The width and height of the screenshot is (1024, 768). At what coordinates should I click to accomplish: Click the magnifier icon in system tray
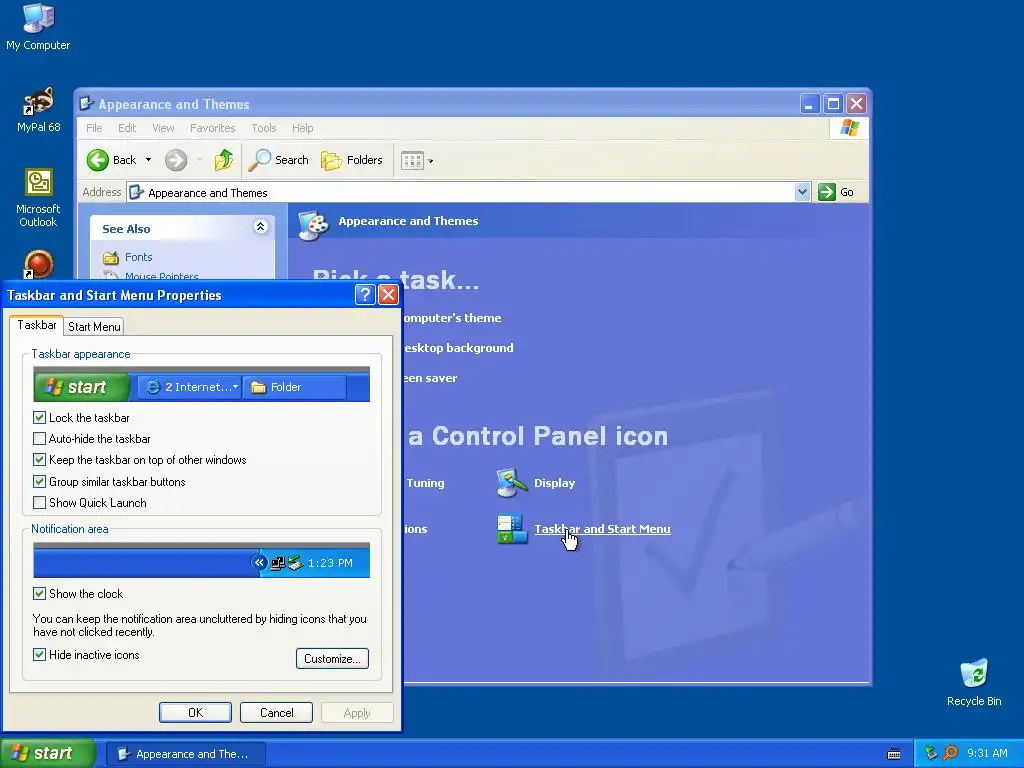950,753
